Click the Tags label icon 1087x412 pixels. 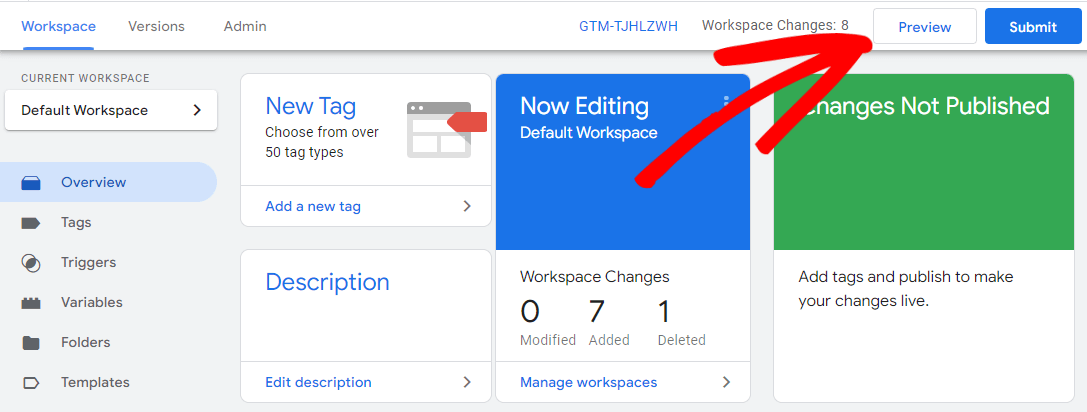(31, 223)
